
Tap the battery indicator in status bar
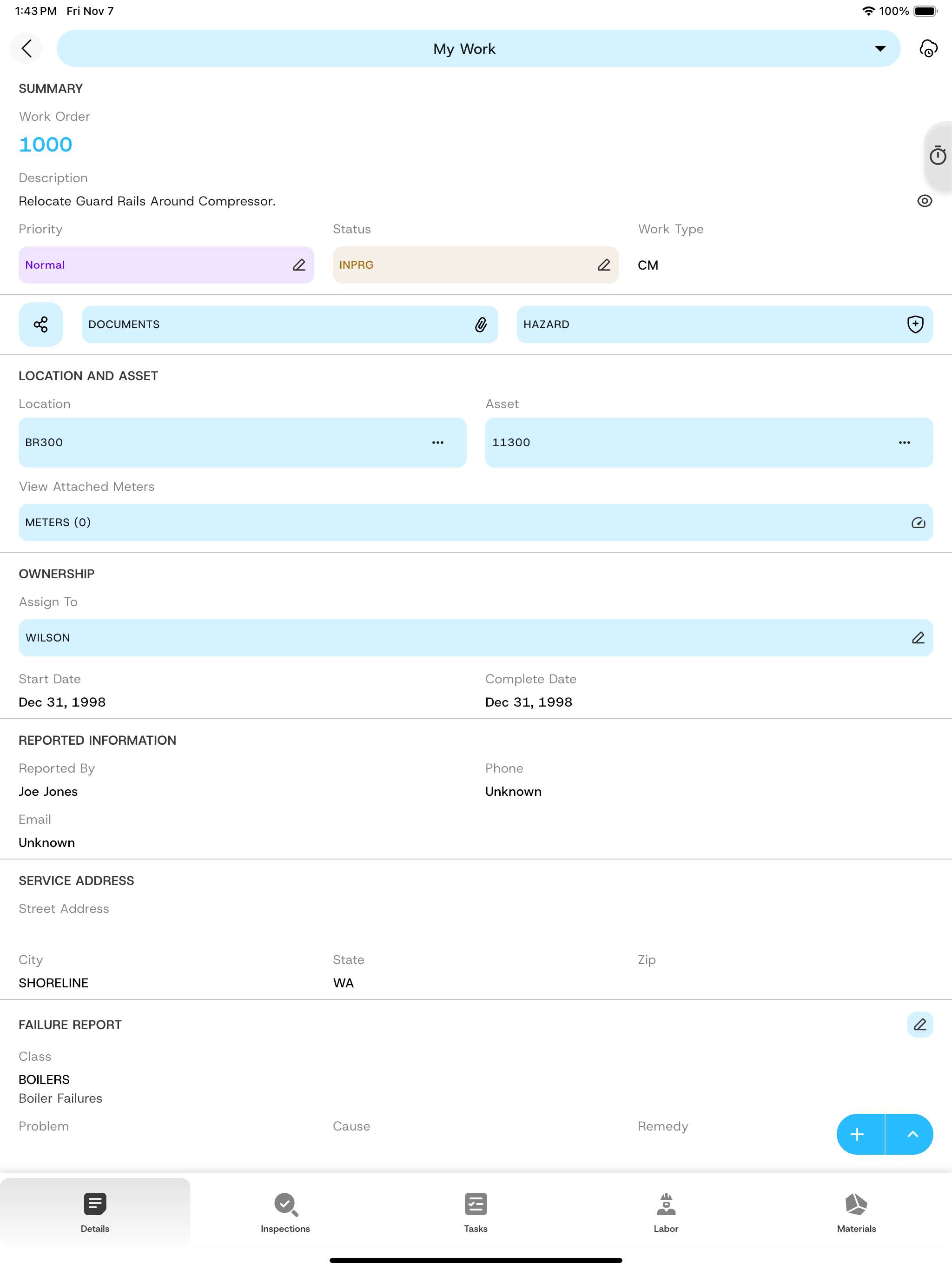pos(925,11)
